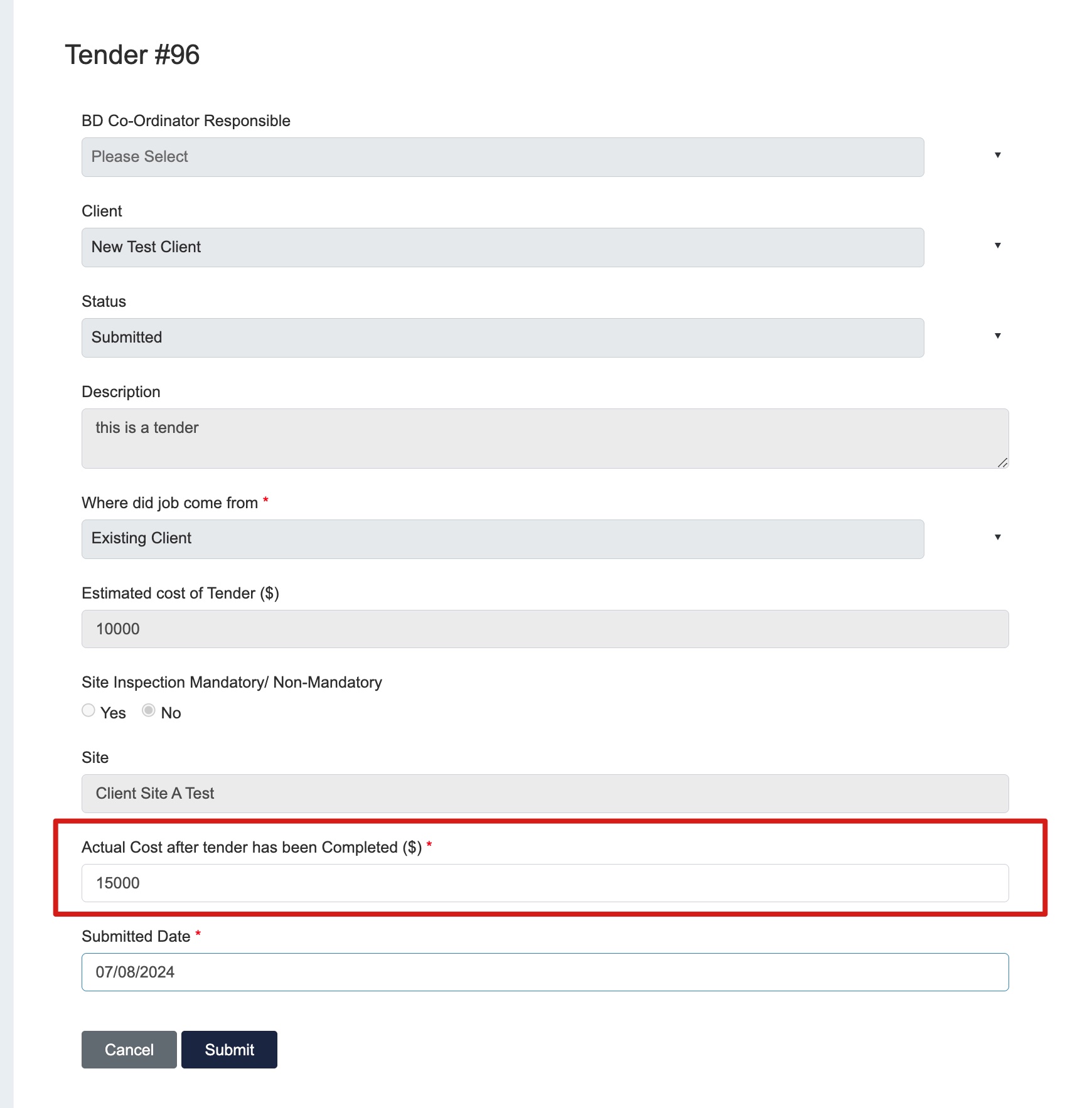1092x1108 pixels.
Task: Select Yes for Site Inspection Mandatory
Action: [88, 710]
